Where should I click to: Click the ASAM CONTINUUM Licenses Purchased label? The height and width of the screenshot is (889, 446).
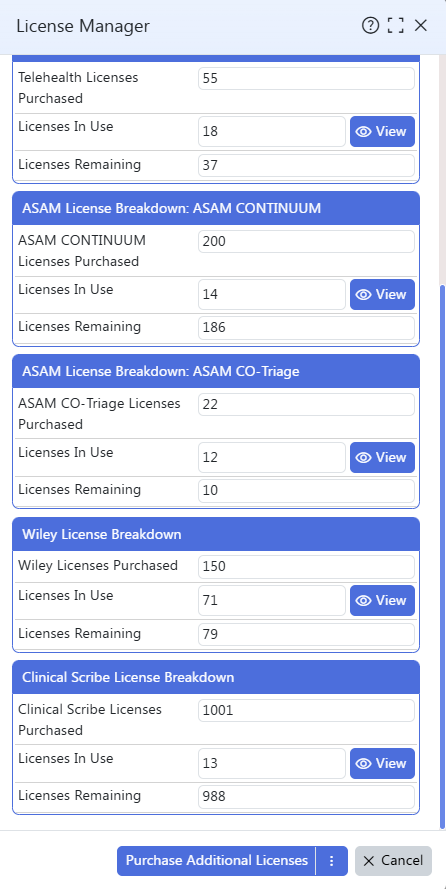click(x=82, y=251)
